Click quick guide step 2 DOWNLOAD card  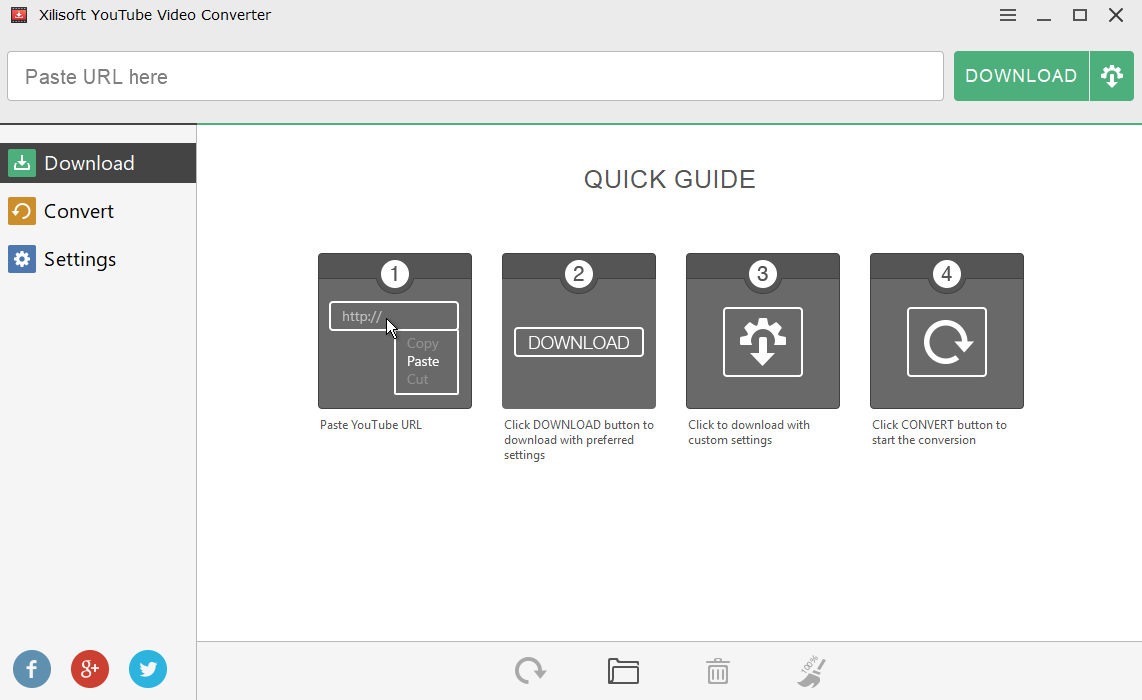[579, 331]
